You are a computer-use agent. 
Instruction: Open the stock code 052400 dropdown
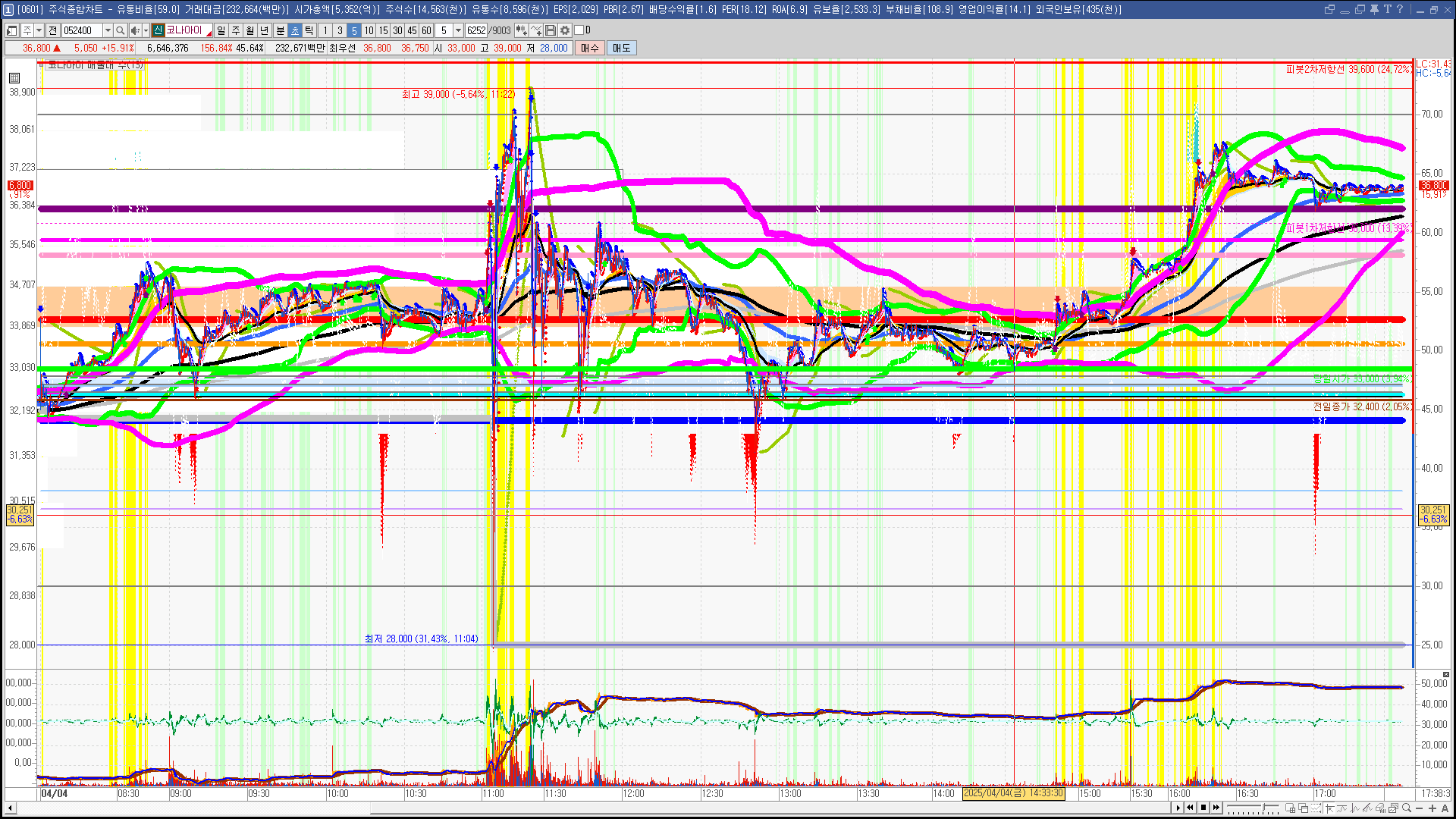108,30
